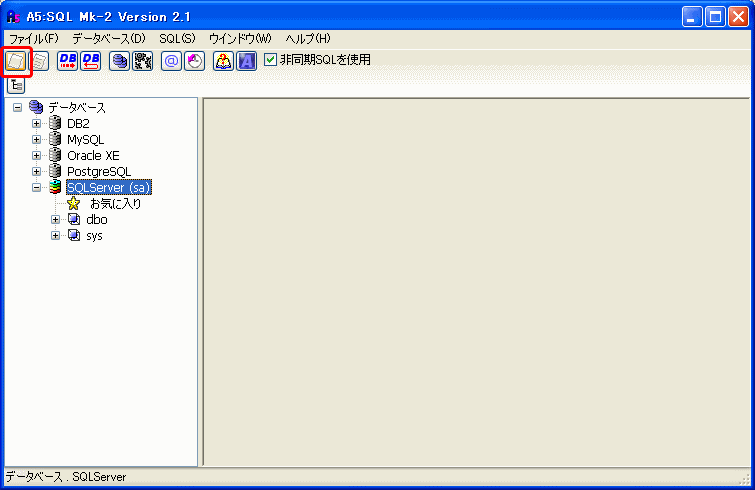Click the blue @ symbol toolbar icon

pyautogui.click(x=171, y=61)
